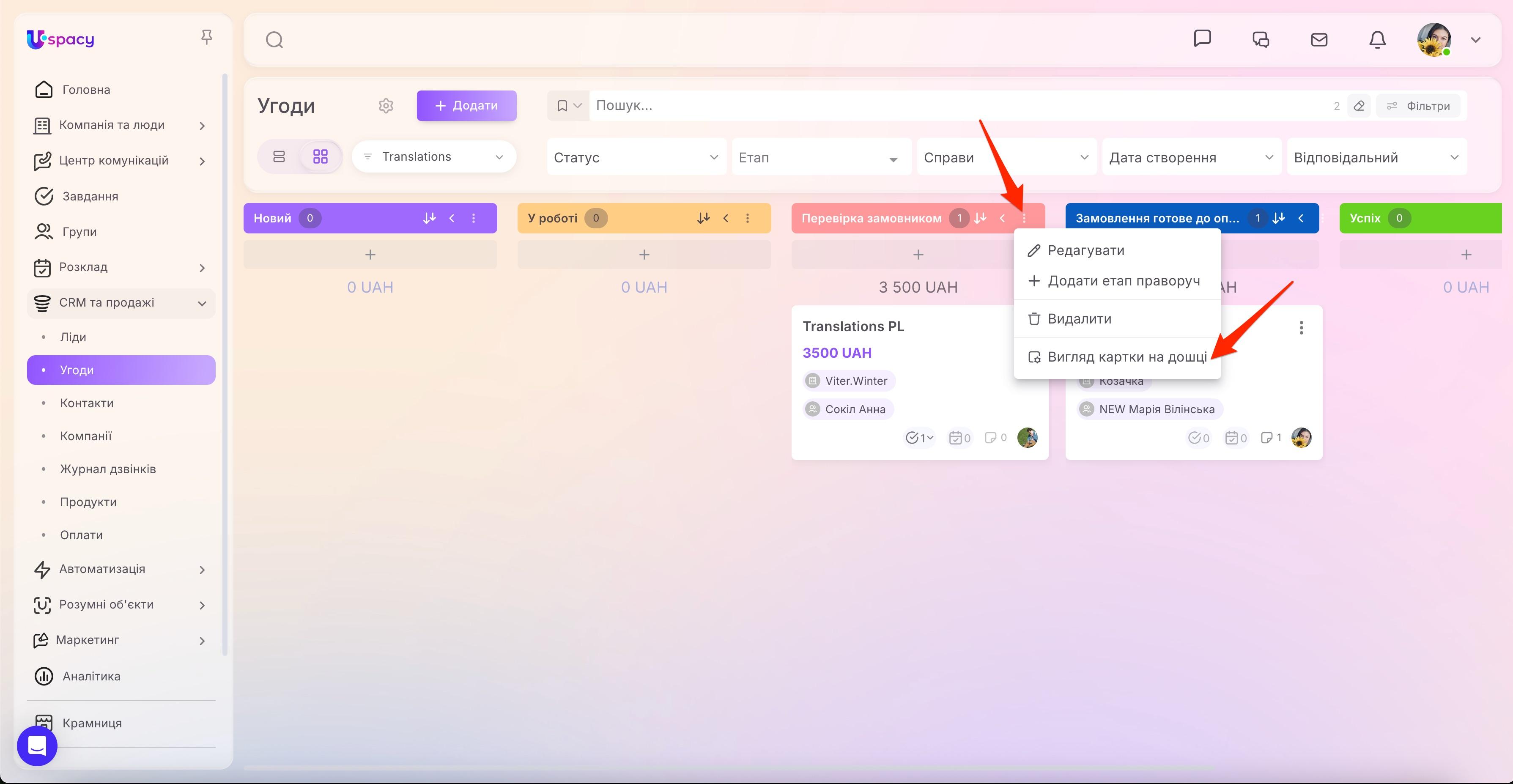
Task: Click the Uspacy logo
Action: (60, 39)
